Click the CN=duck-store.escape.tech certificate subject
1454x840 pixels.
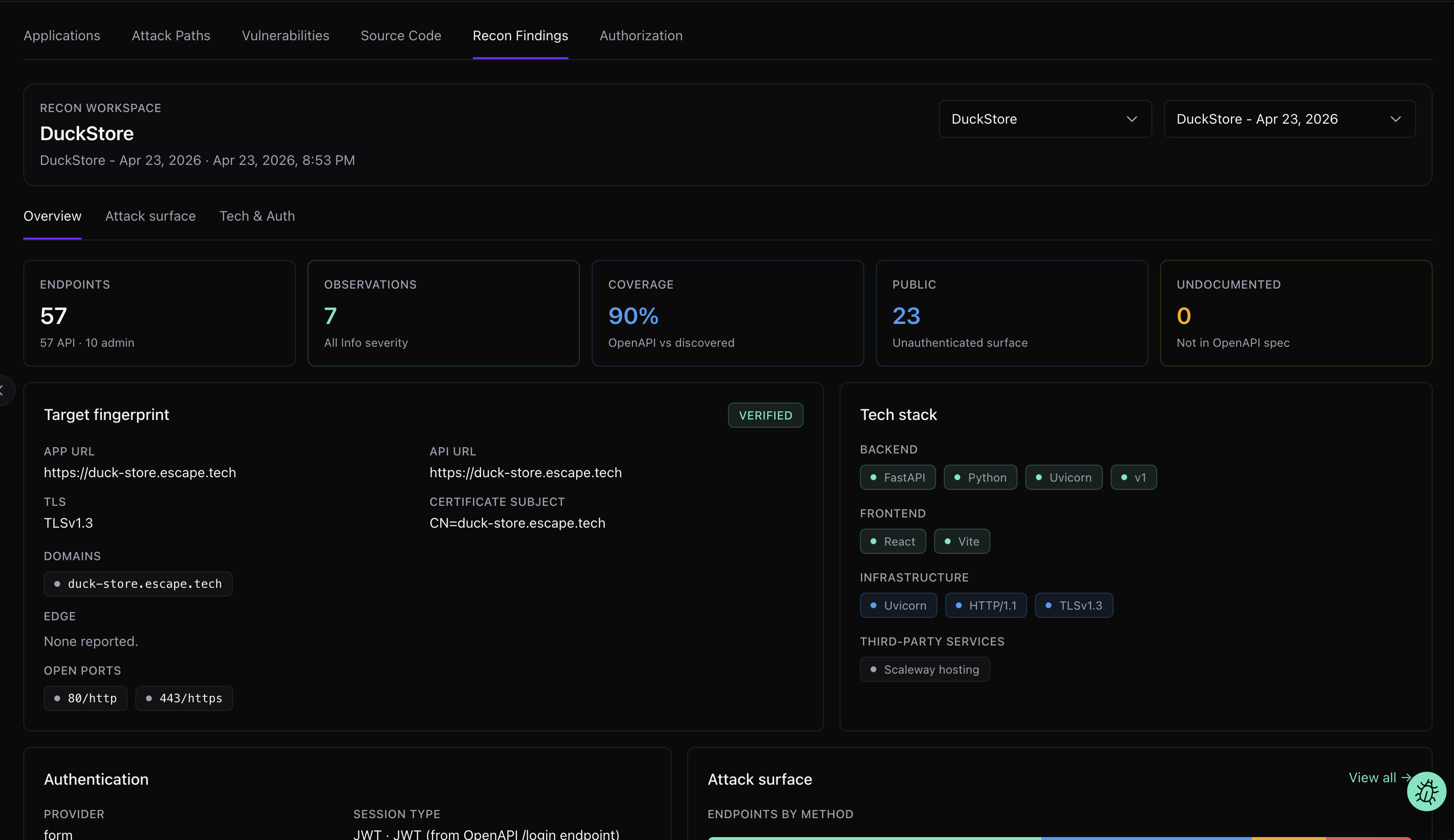(x=517, y=523)
